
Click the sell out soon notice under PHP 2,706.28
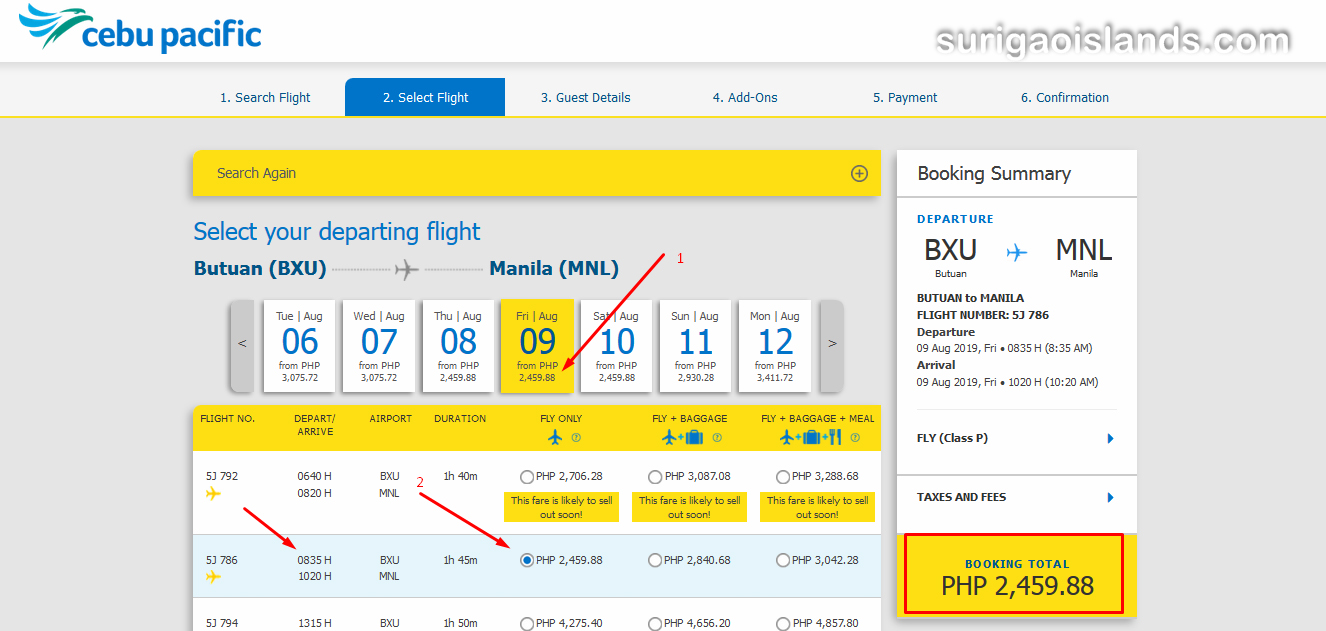(x=562, y=507)
